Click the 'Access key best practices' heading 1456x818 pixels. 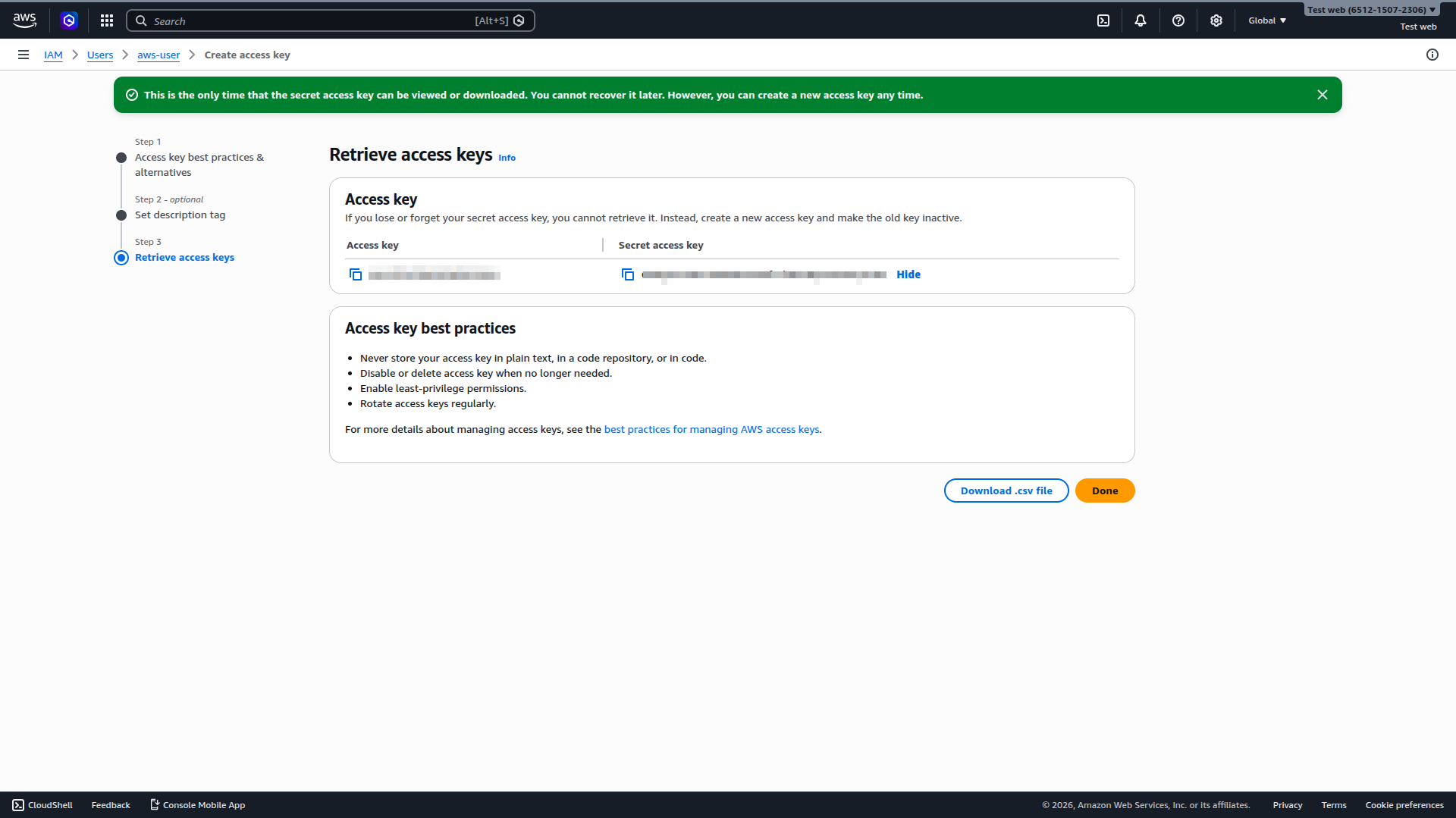pyautogui.click(x=430, y=328)
